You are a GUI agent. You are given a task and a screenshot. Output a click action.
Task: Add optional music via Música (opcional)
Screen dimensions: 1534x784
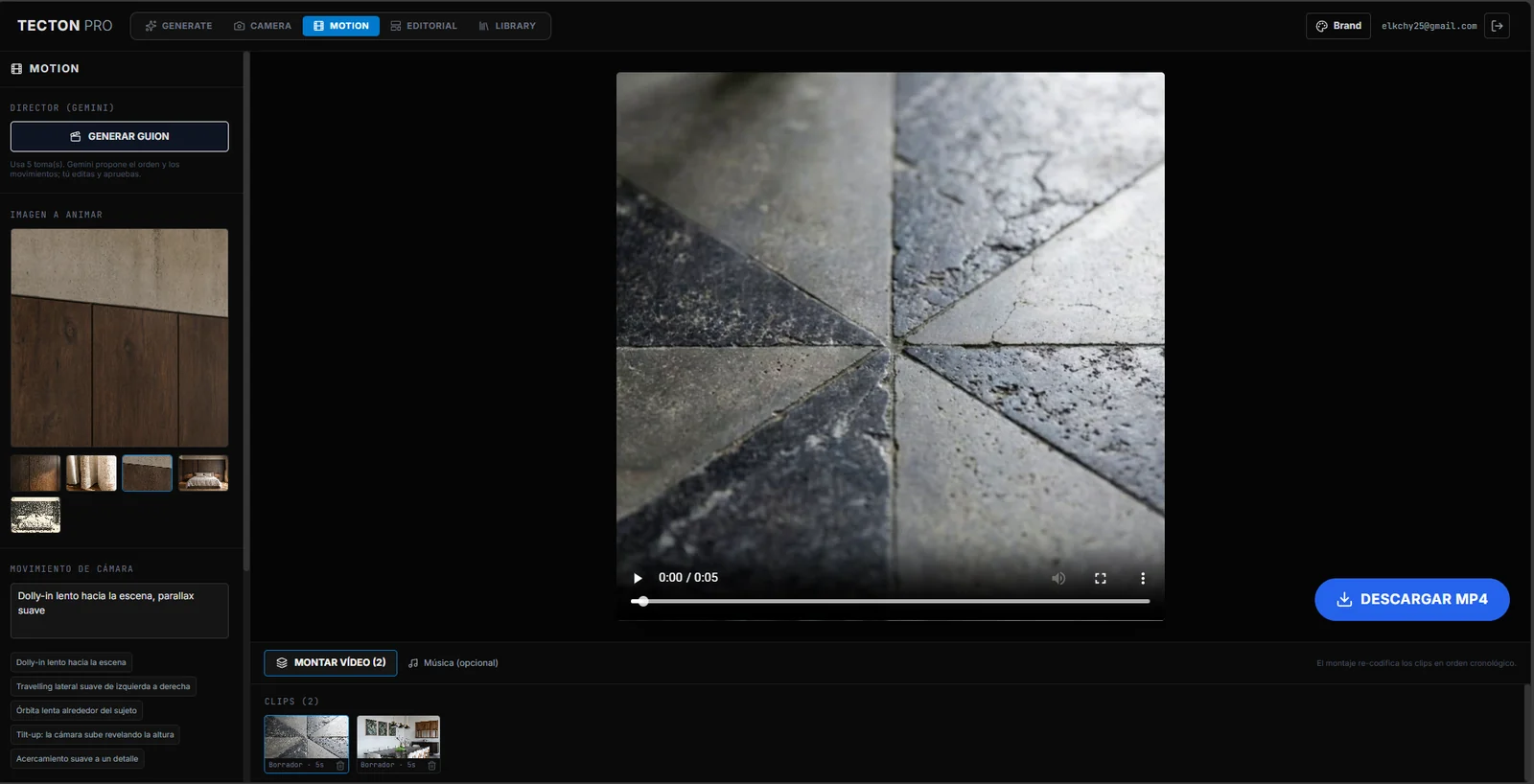pyautogui.click(x=453, y=663)
